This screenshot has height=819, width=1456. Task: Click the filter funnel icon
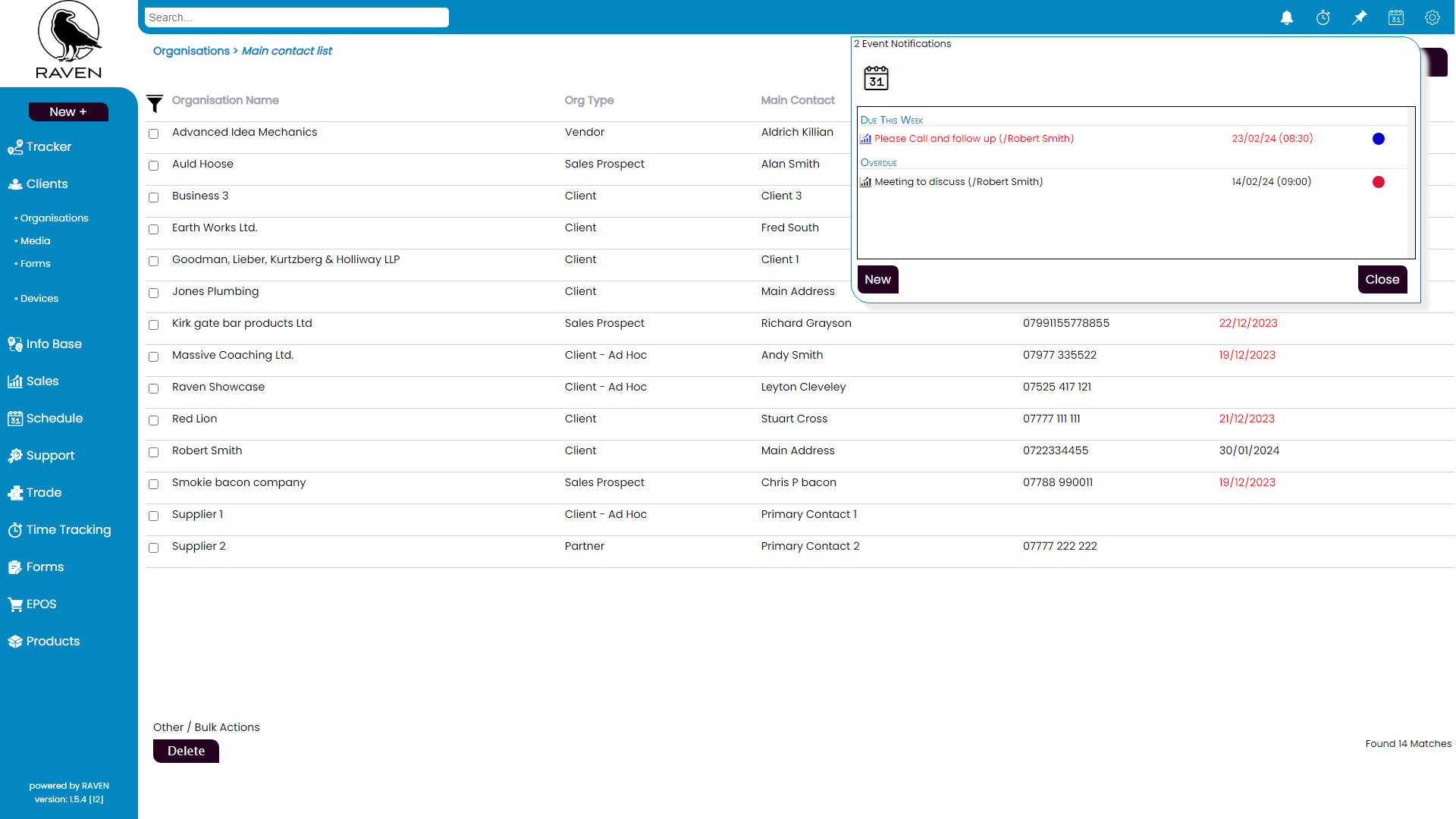pos(155,102)
